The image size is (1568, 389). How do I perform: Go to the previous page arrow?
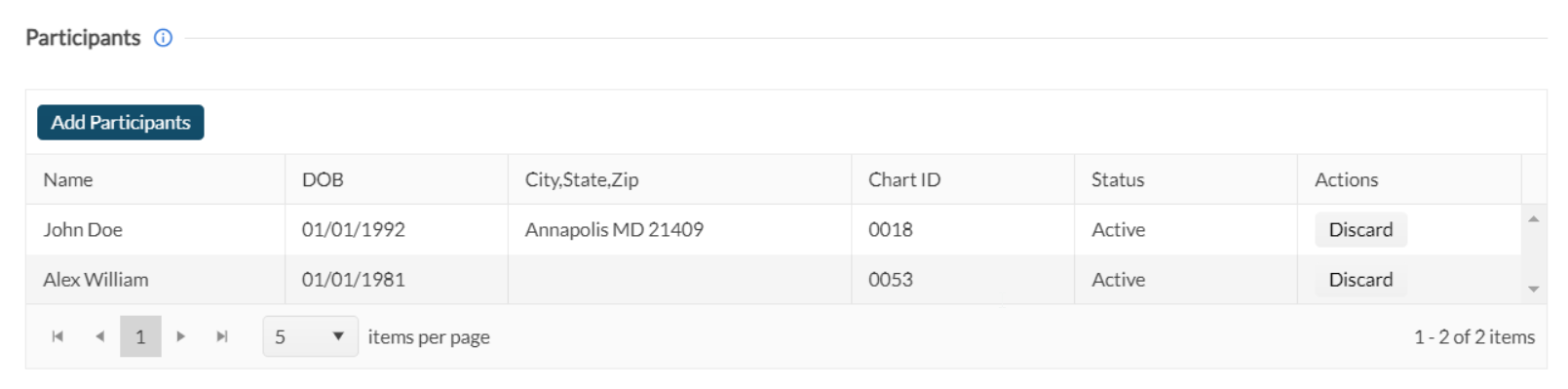99,336
